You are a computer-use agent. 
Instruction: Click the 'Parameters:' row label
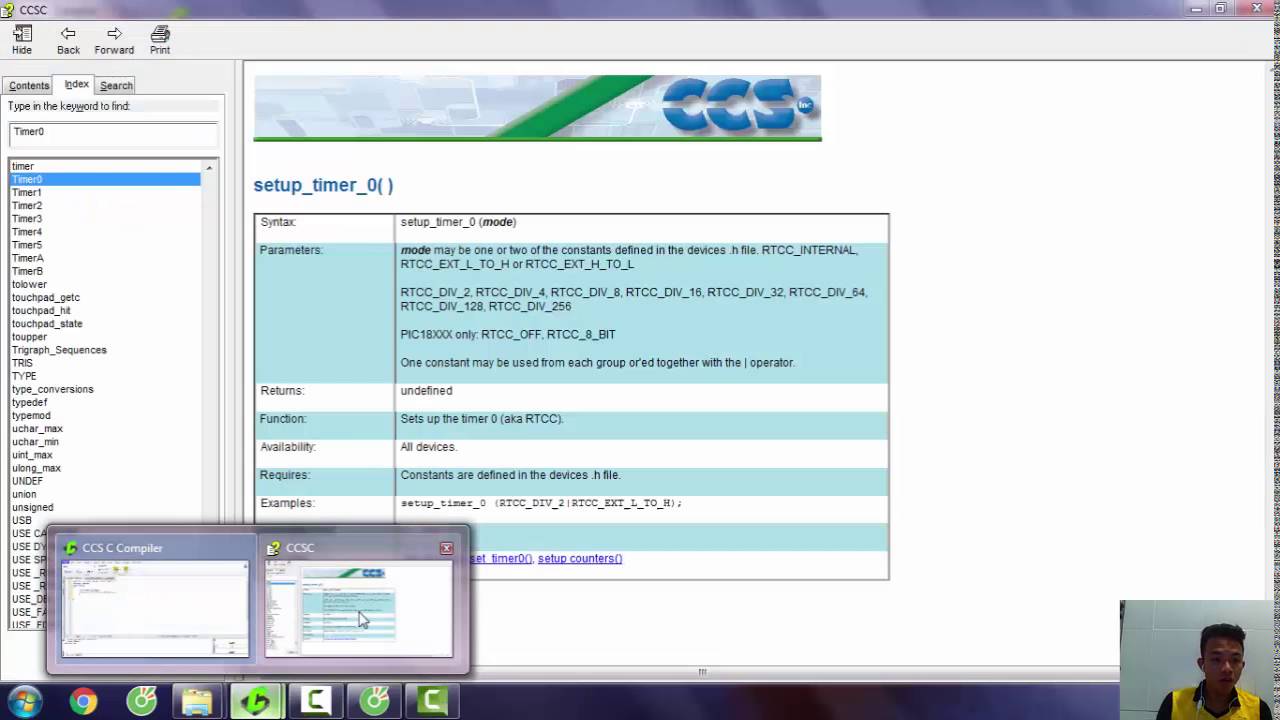[x=291, y=250]
